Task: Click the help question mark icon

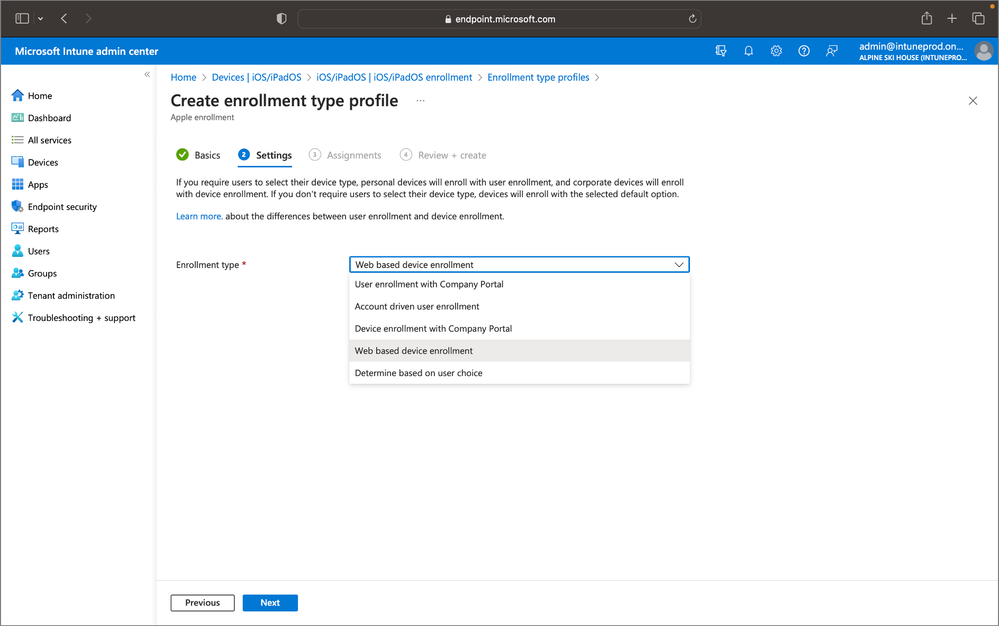Action: click(804, 51)
